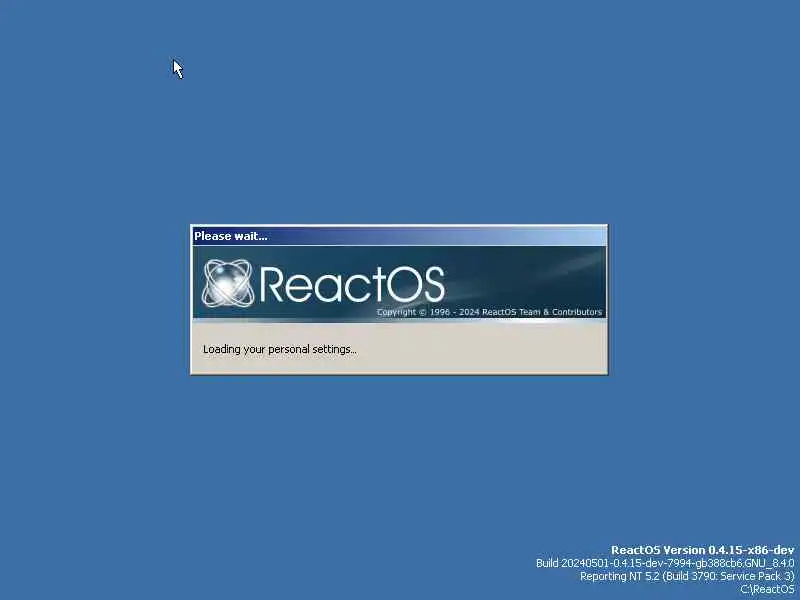The height and width of the screenshot is (600, 800).
Task: Click 'Reporting NT 5.2 (Build 3790' line
Action: pyautogui.click(x=687, y=576)
